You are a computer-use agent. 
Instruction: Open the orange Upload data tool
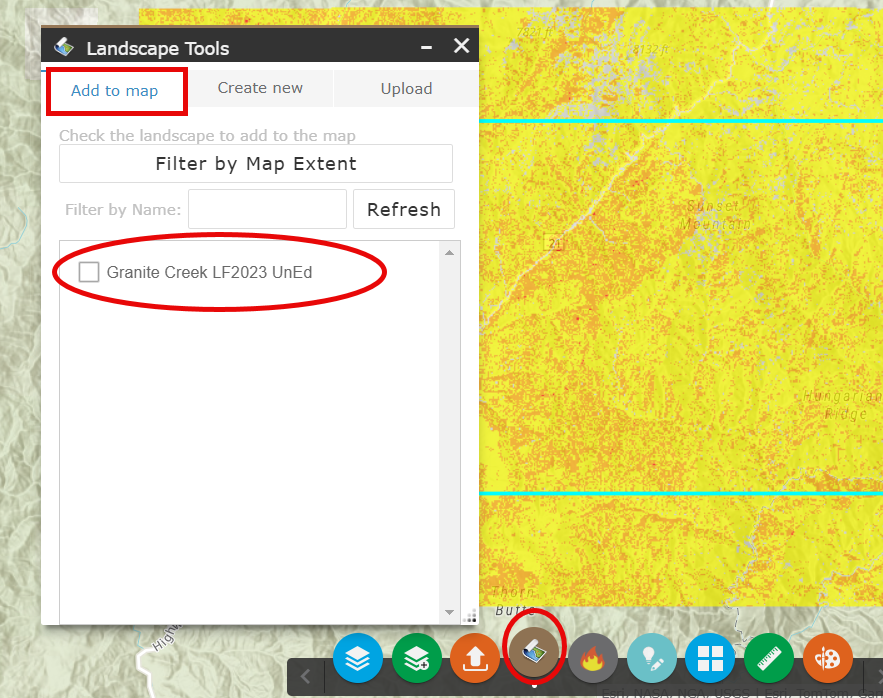click(475, 658)
